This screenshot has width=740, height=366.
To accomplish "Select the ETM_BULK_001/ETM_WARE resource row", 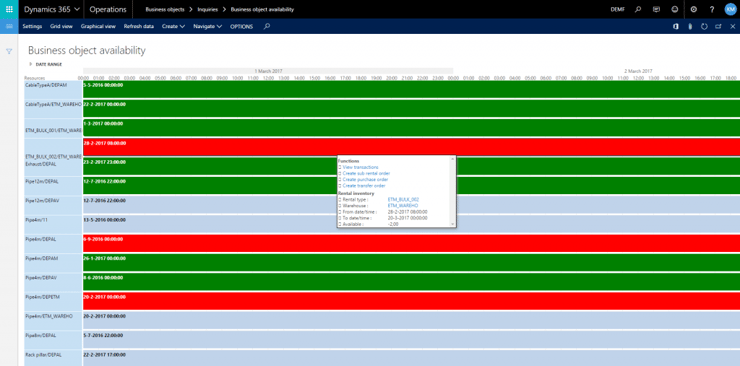I will 53,128.
